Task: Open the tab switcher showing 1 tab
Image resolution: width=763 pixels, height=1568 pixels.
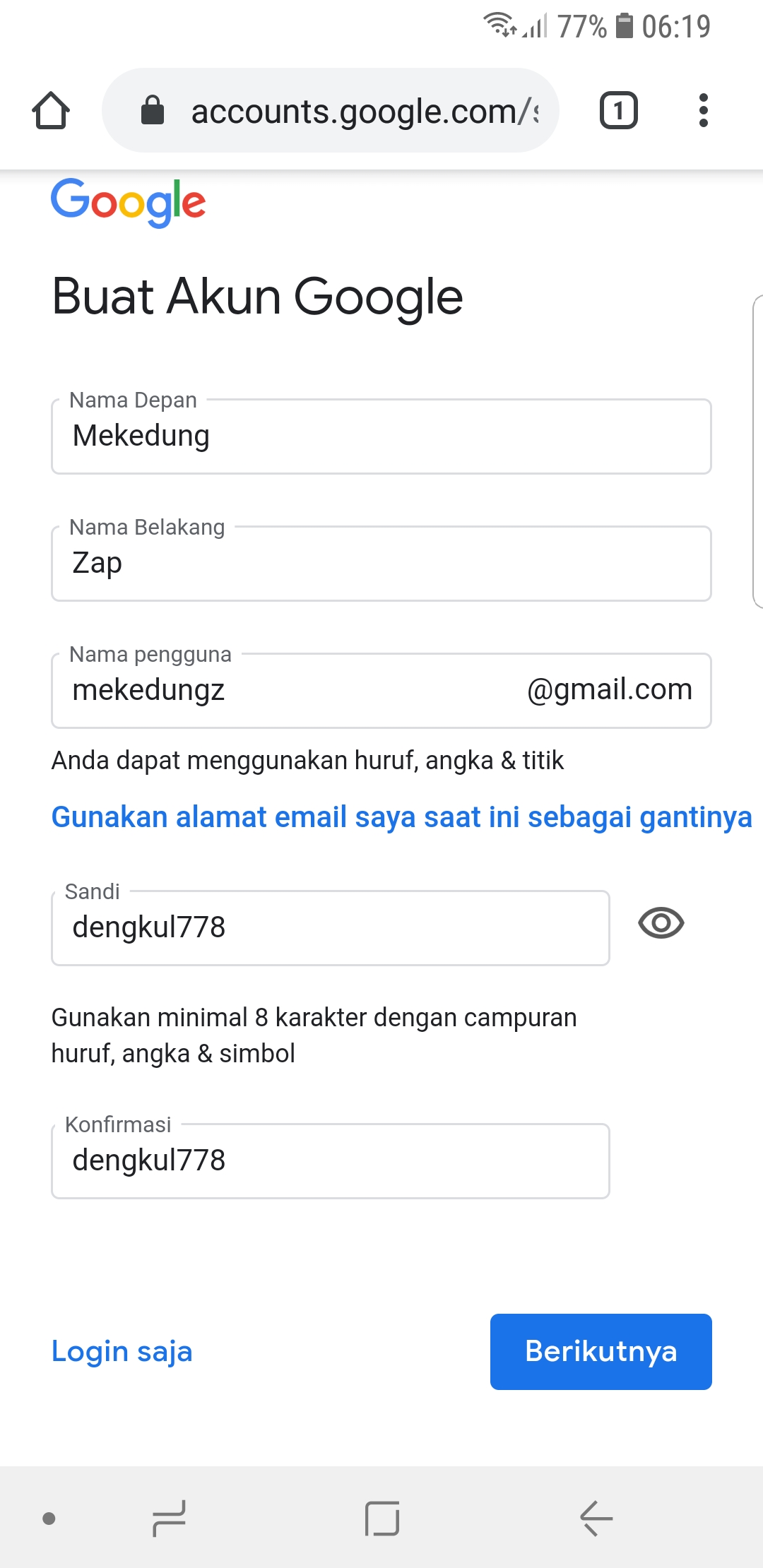Action: [x=618, y=111]
